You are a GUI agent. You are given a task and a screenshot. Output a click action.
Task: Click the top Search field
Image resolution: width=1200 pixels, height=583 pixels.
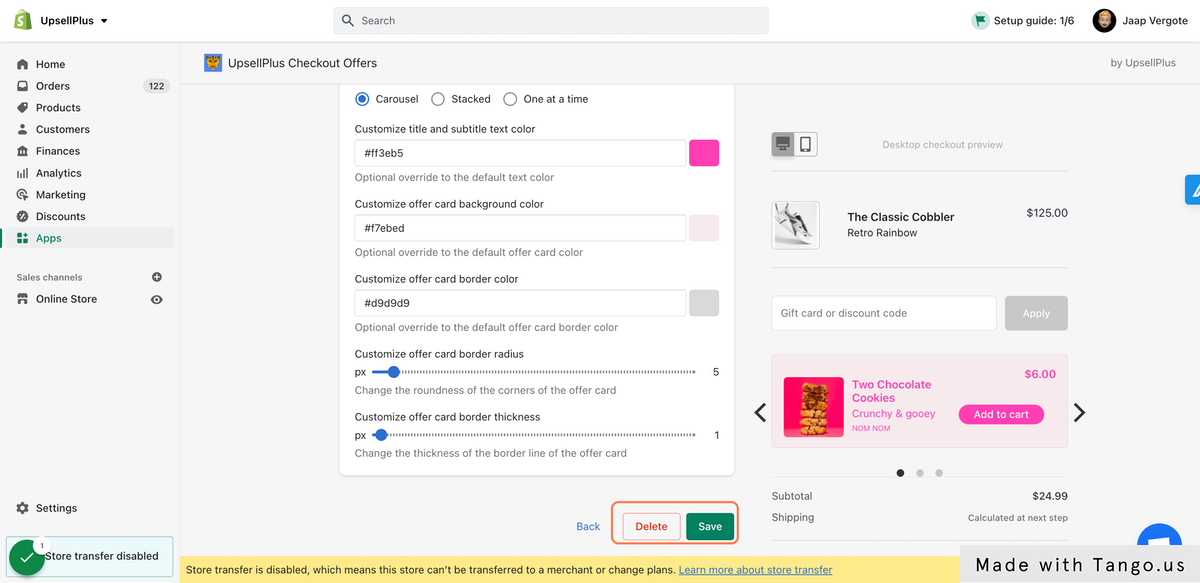(x=551, y=20)
